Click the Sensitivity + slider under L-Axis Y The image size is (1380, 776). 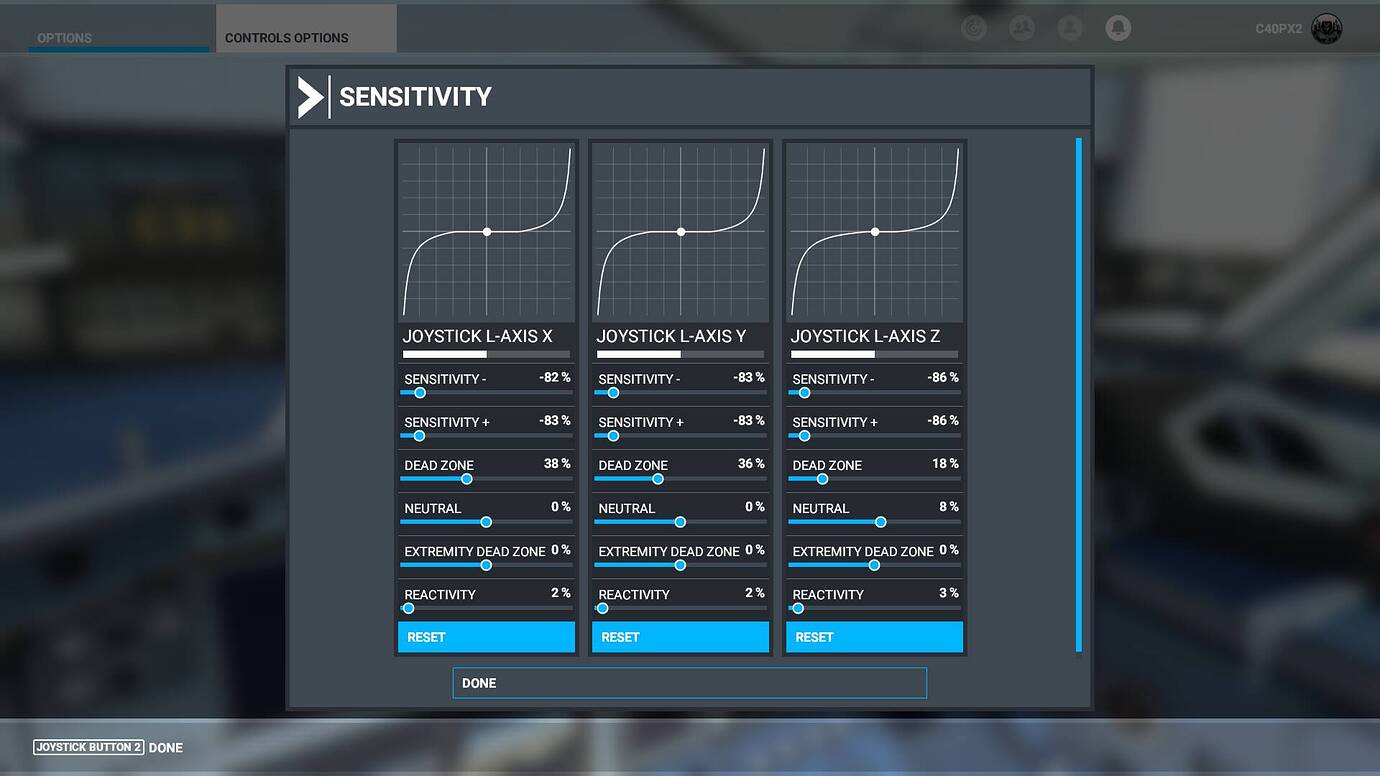click(613, 436)
